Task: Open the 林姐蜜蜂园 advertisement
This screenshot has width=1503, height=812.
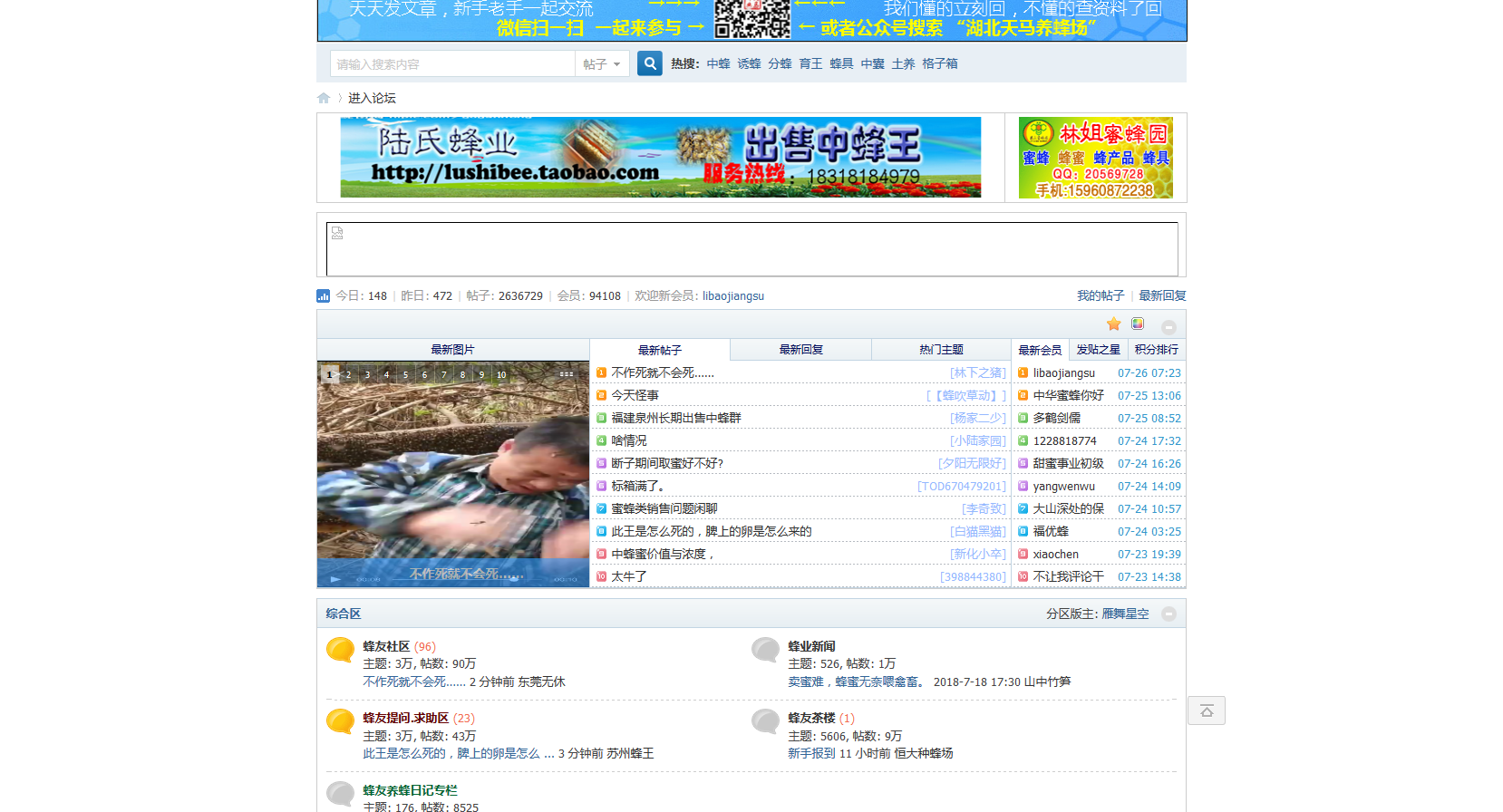Action: point(1095,158)
